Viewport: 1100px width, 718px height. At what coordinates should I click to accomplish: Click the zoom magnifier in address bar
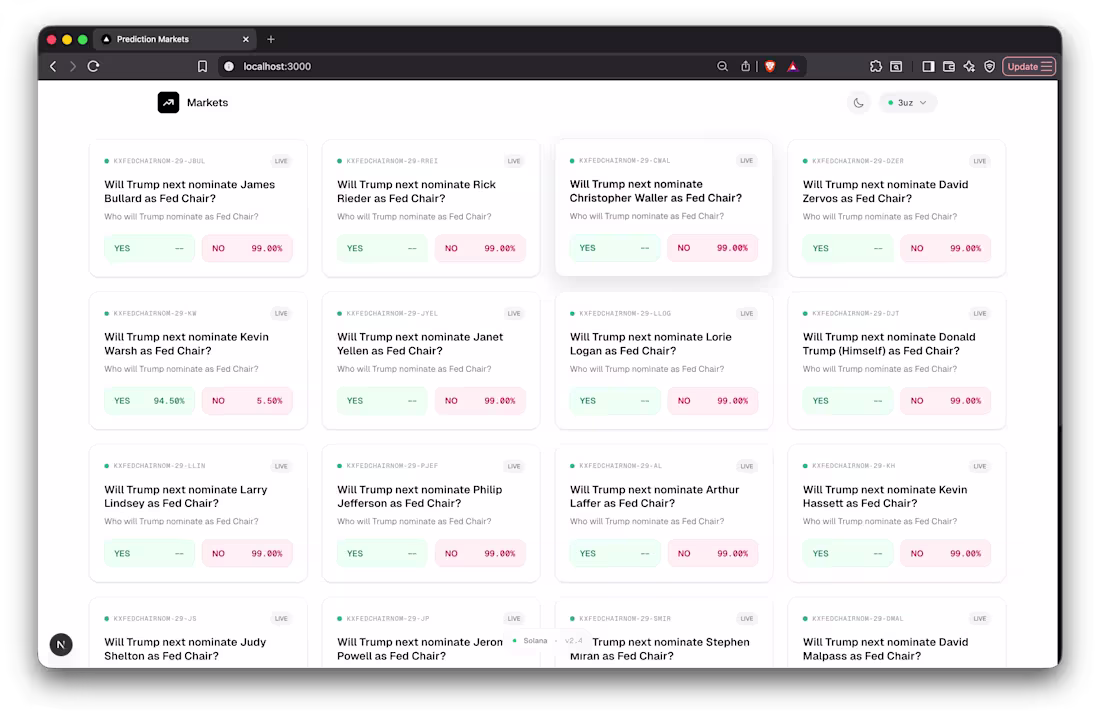[722, 66]
